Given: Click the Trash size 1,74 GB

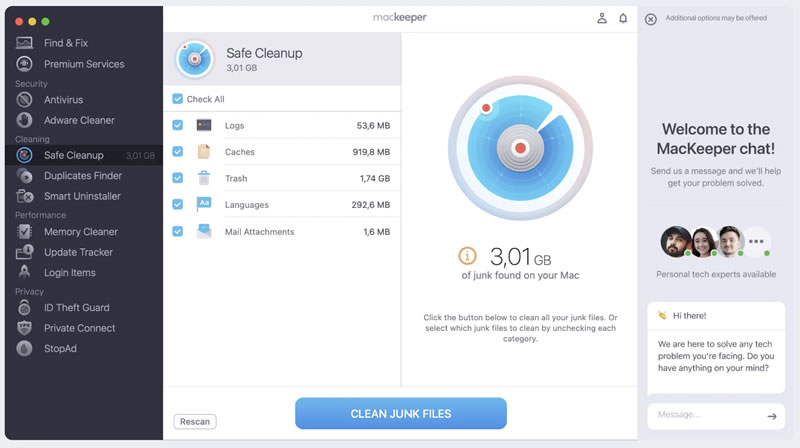Looking at the screenshot, I should (x=374, y=178).
